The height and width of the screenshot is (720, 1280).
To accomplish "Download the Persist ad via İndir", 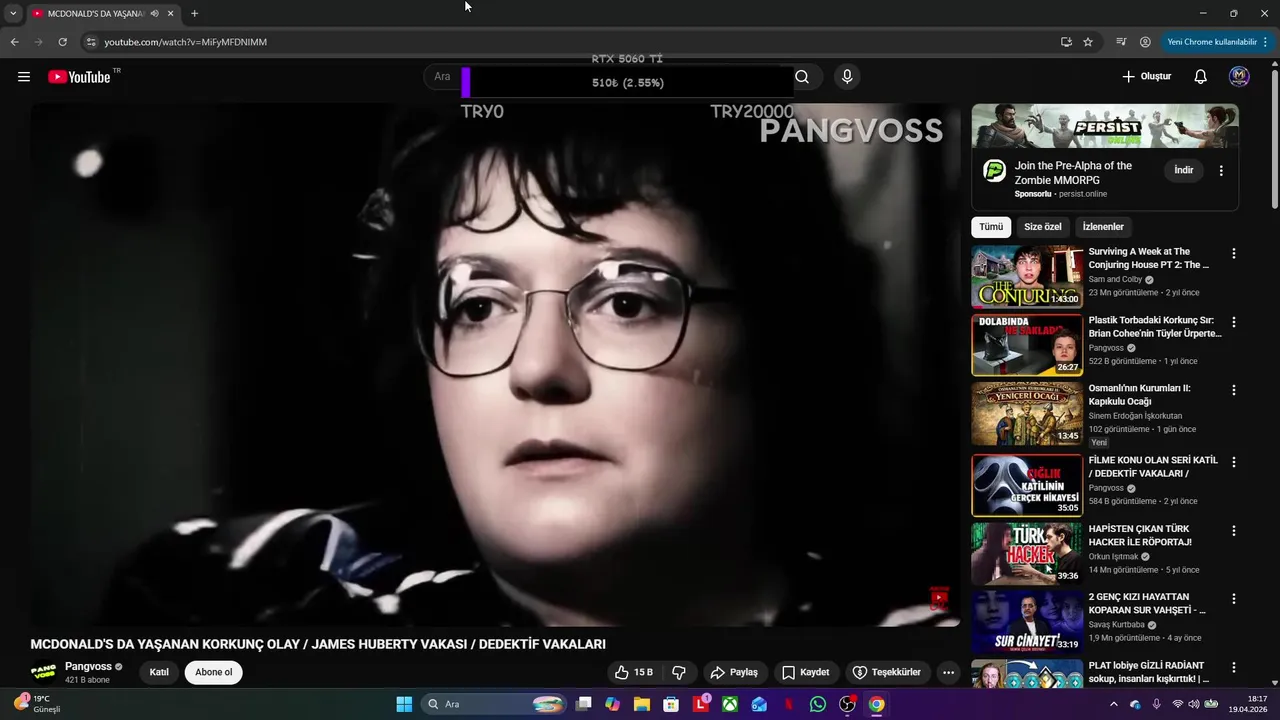I will [x=1184, y=171].
